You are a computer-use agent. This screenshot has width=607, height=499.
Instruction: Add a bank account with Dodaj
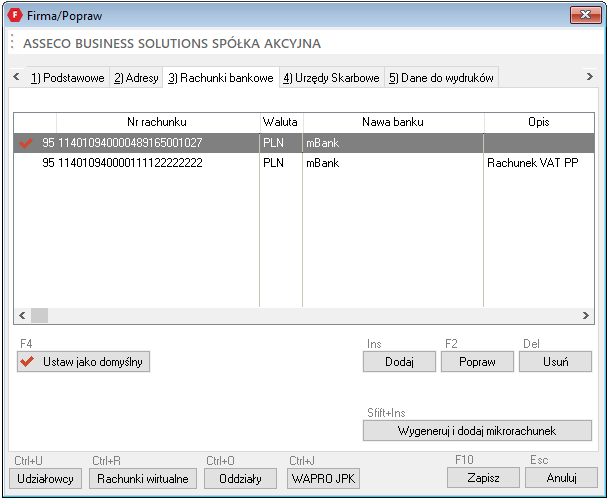399,362
